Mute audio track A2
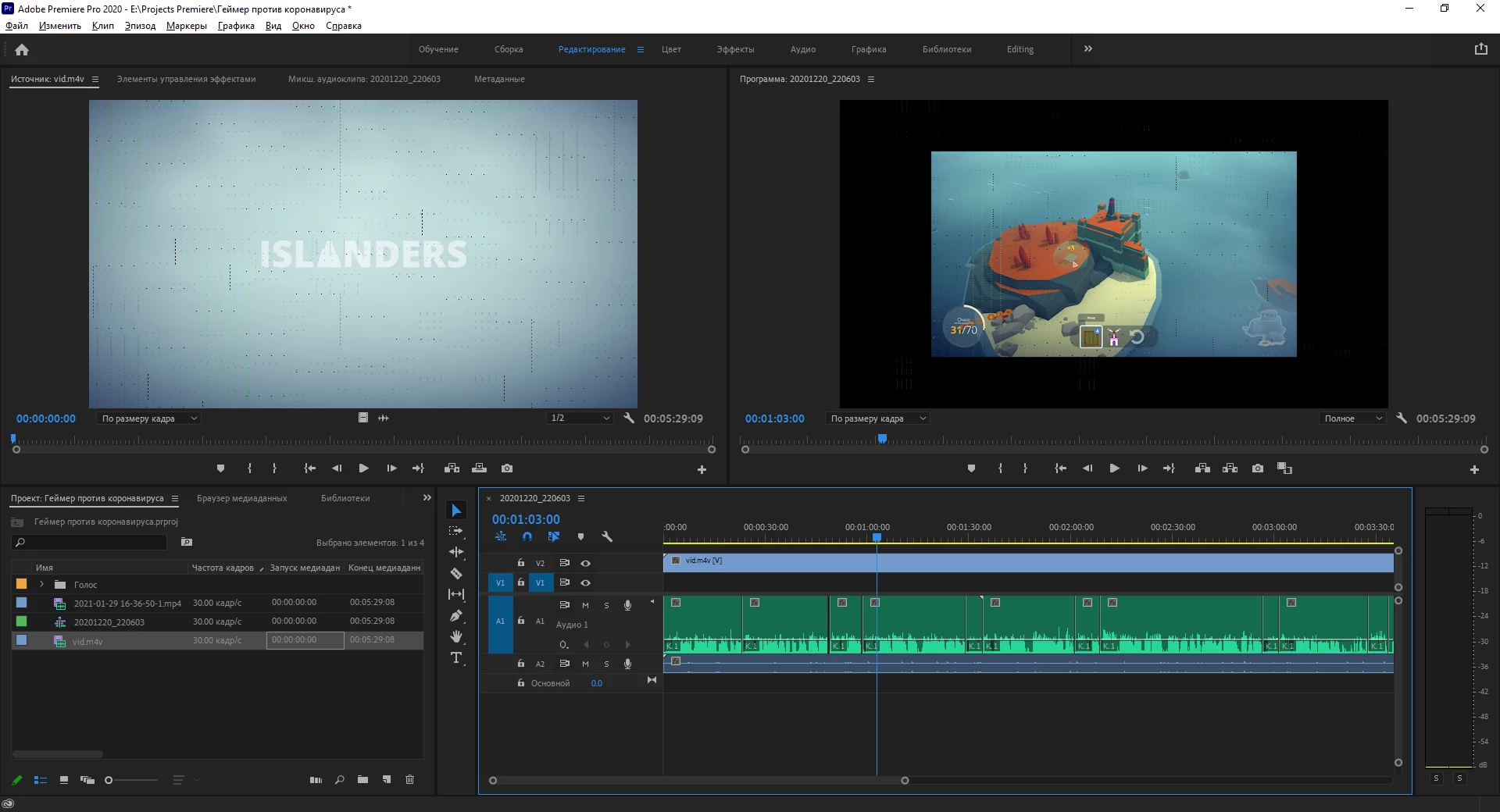Image resolution: width=1500 pixels, height=812 pixels. [x=585, y=664]
